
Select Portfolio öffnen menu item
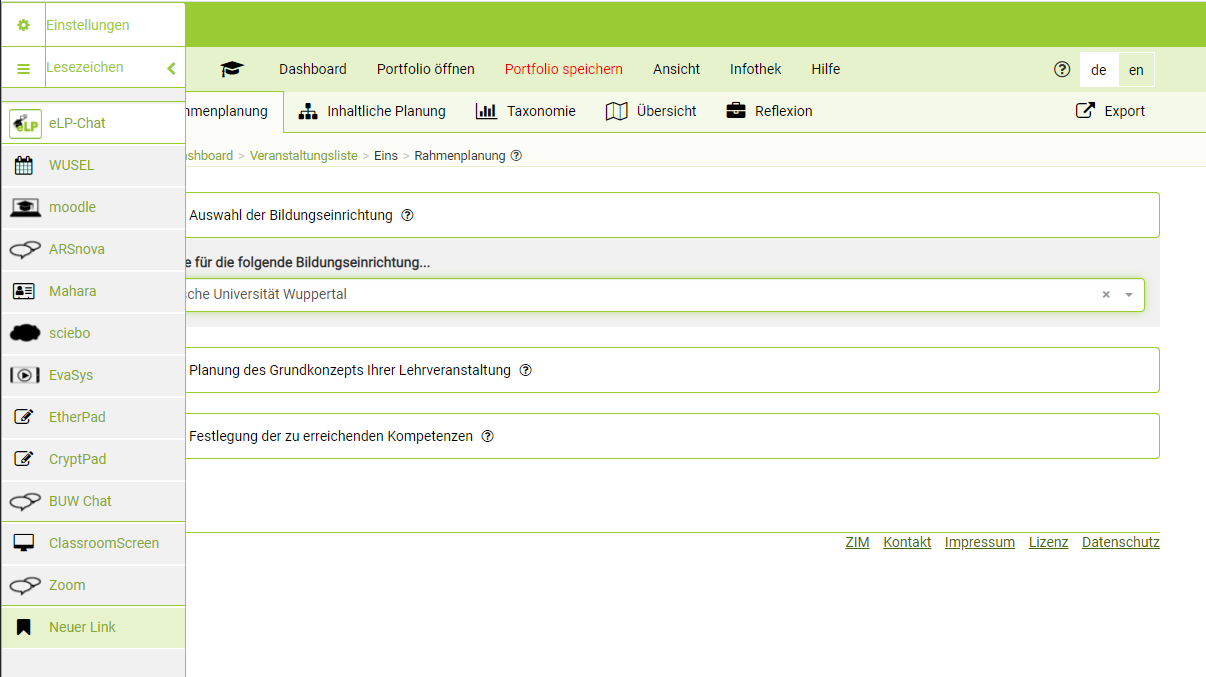point(426,69)
